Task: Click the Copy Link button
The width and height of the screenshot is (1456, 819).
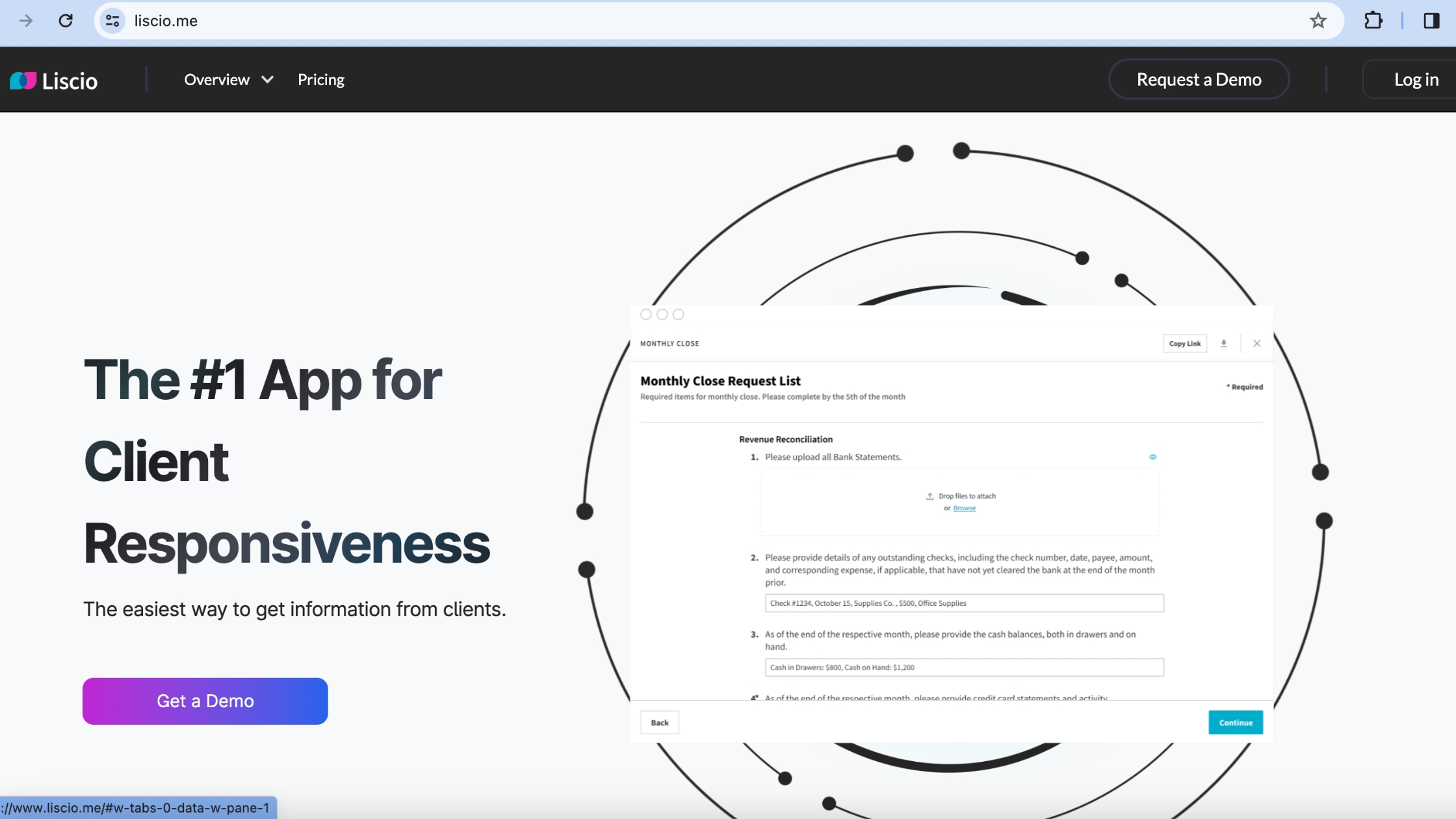Action: (1184, 343)
